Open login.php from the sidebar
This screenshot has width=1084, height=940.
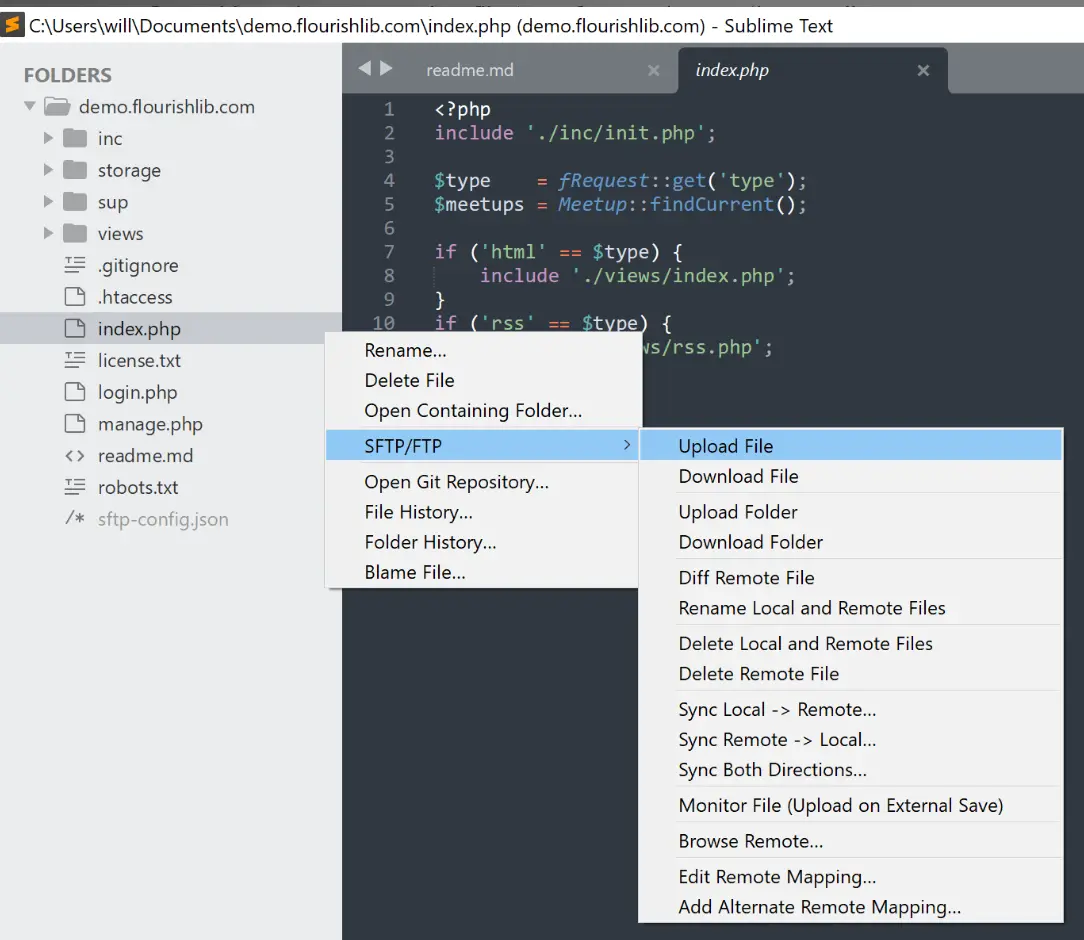pyautogui.click(x=138, y=393)
